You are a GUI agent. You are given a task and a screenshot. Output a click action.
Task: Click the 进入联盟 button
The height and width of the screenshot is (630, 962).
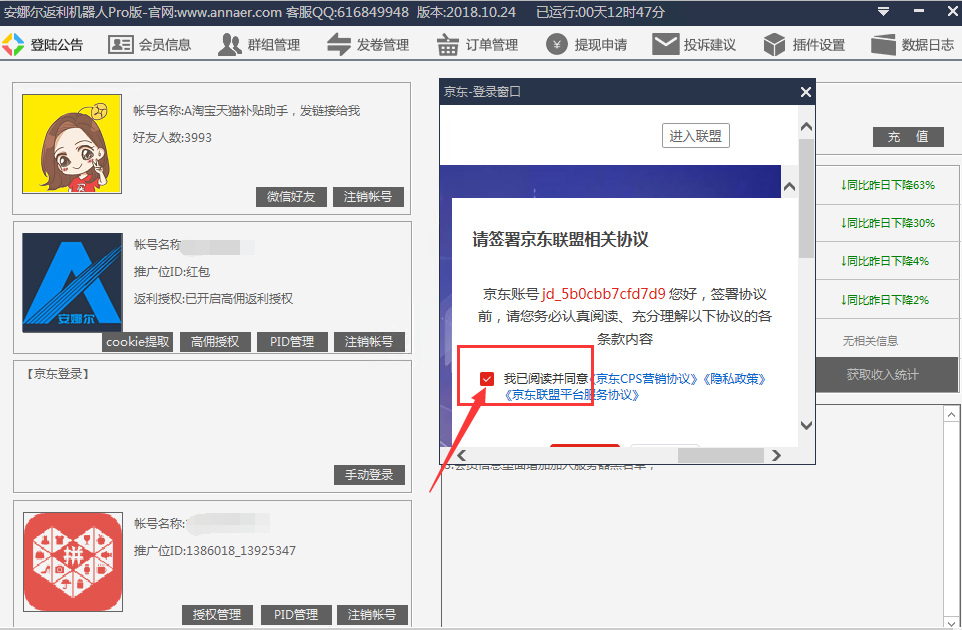point(696,136)
